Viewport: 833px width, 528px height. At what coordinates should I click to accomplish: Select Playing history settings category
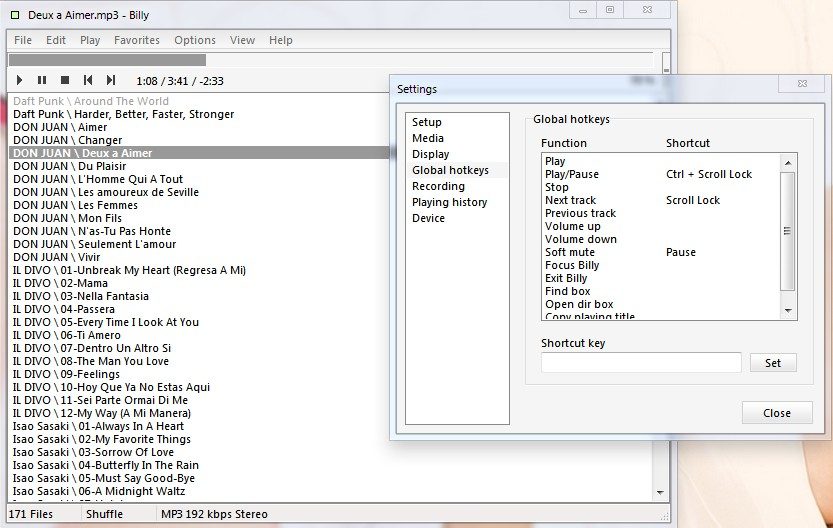click(x=449, y=202)
